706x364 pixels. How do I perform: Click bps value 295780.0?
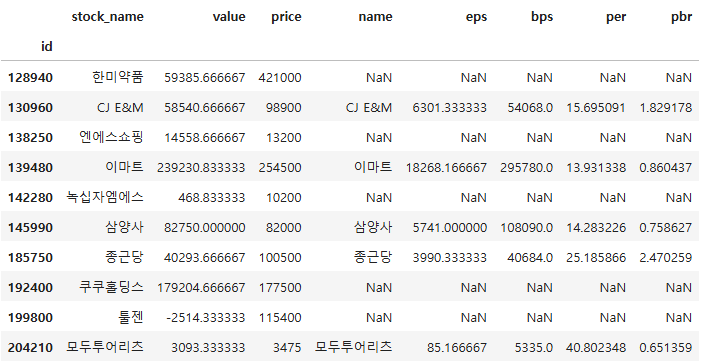coord(527,168)
